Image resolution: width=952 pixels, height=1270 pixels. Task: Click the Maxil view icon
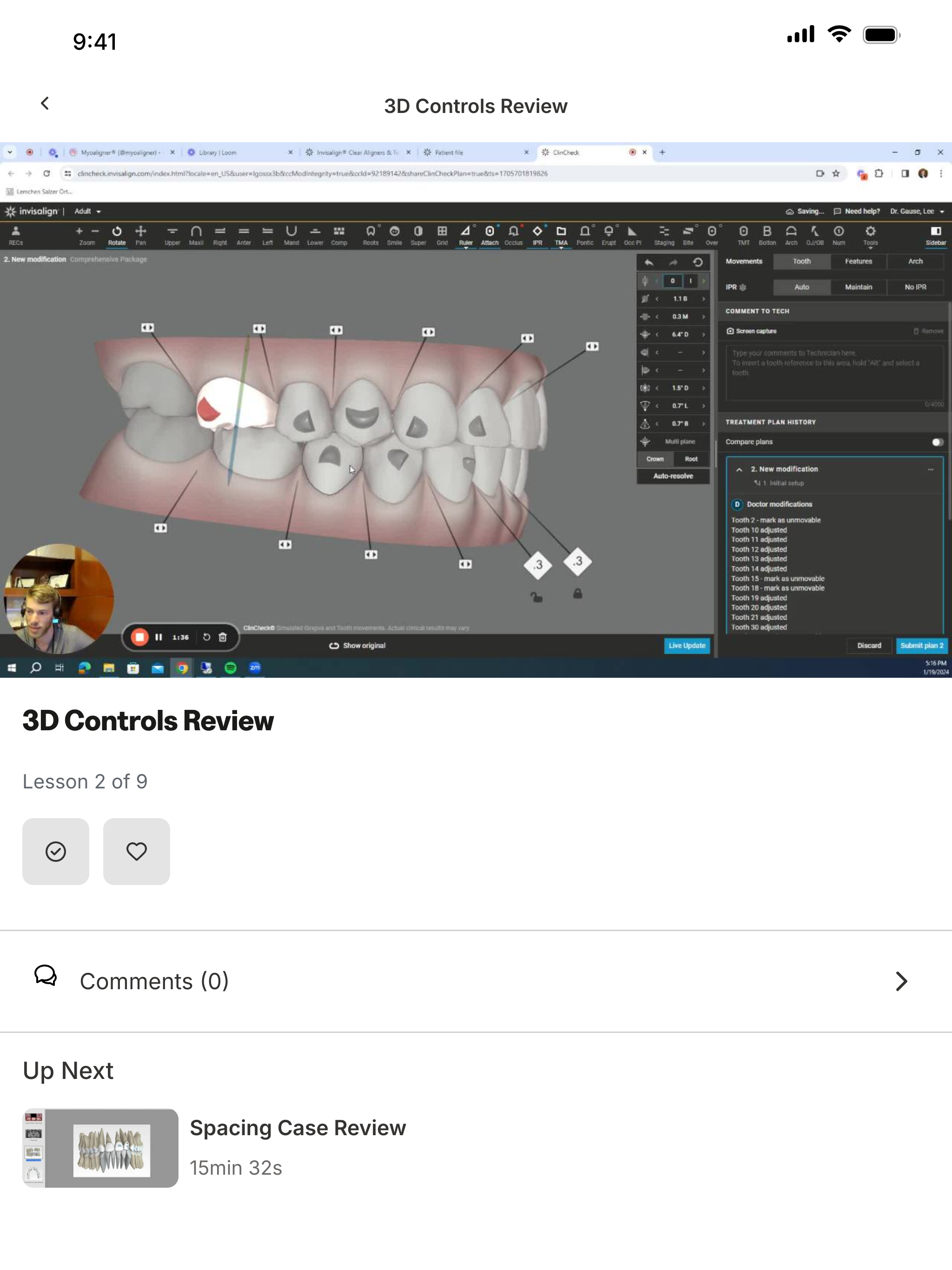(x=196, y=235)
